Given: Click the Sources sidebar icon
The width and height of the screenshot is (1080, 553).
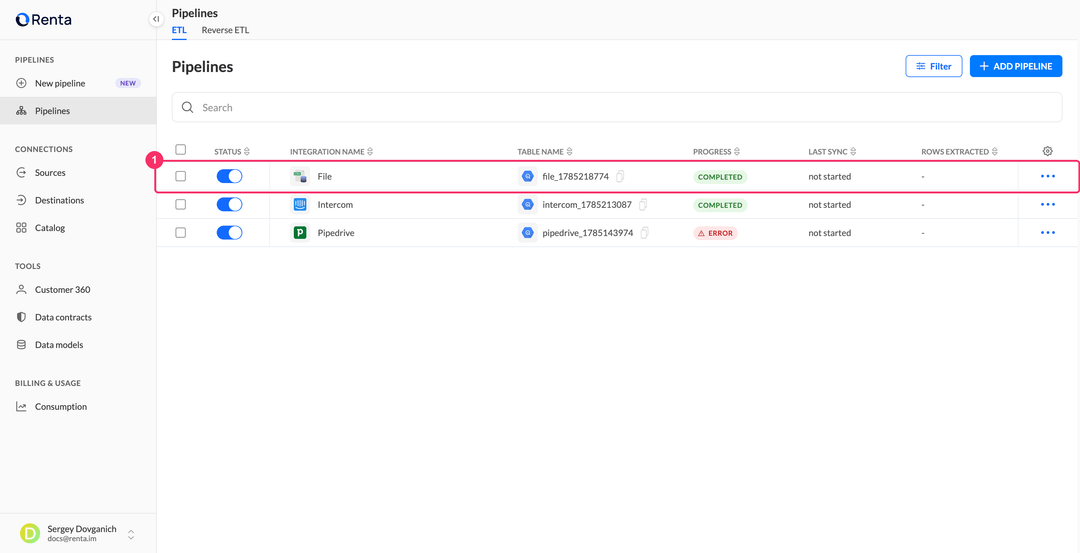Looking at the screenshot, I should [x=21, y=173].
